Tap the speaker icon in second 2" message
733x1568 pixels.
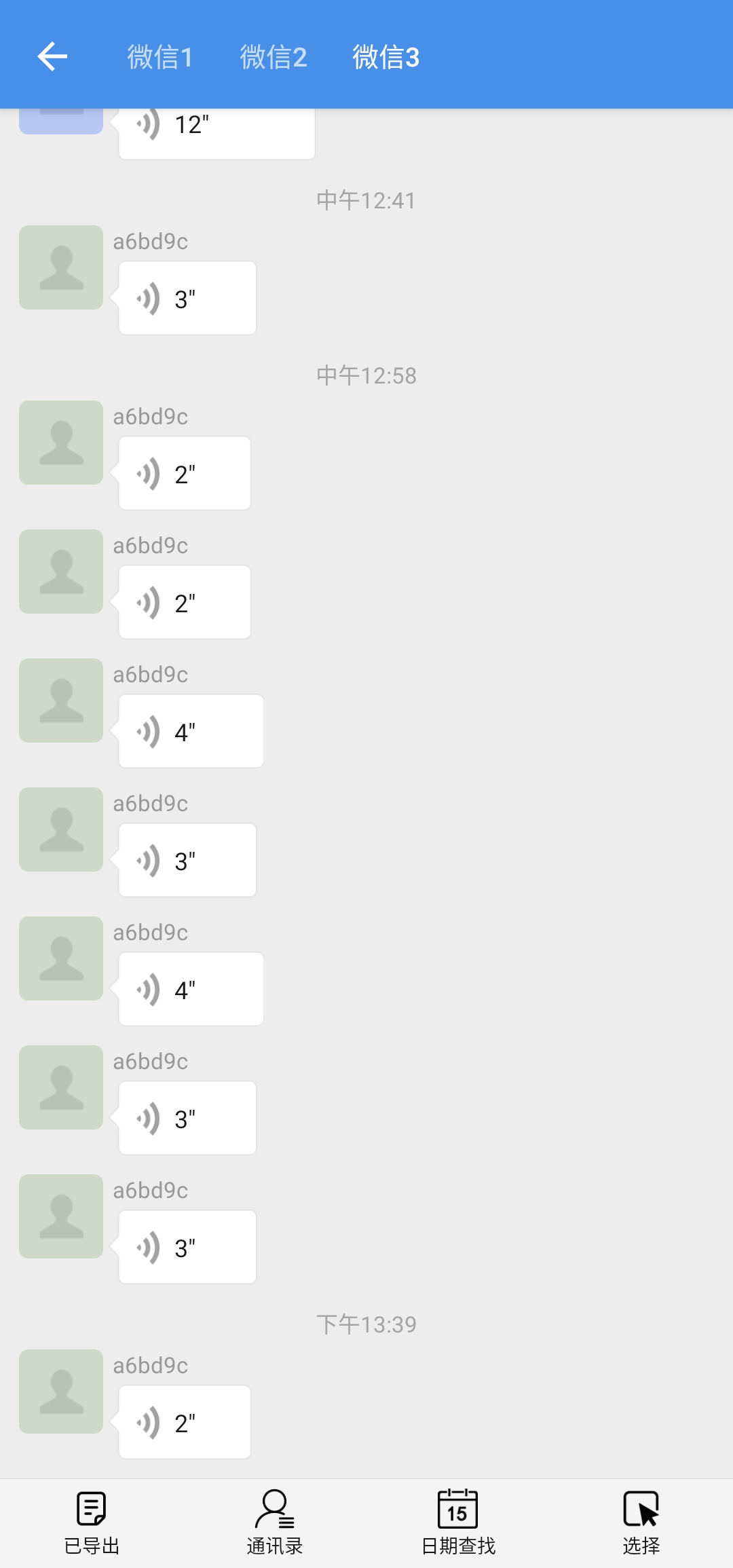(x=148, y=603)
